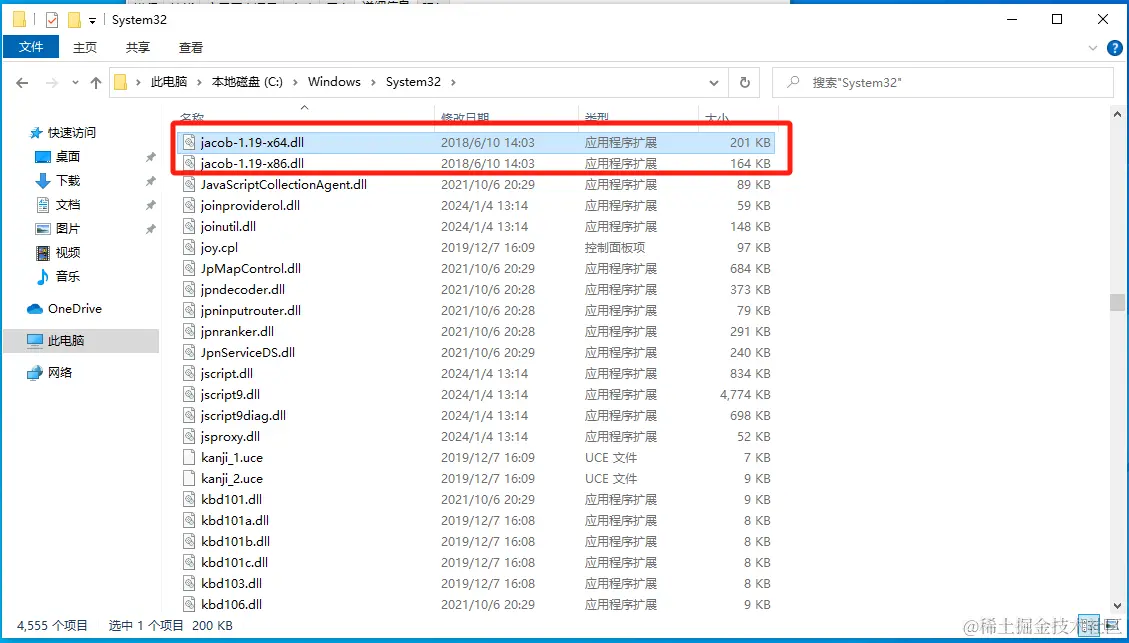
Task: Expand the ribbon with the chevron
Action: pyautogui.click(x=1094, y=48)
